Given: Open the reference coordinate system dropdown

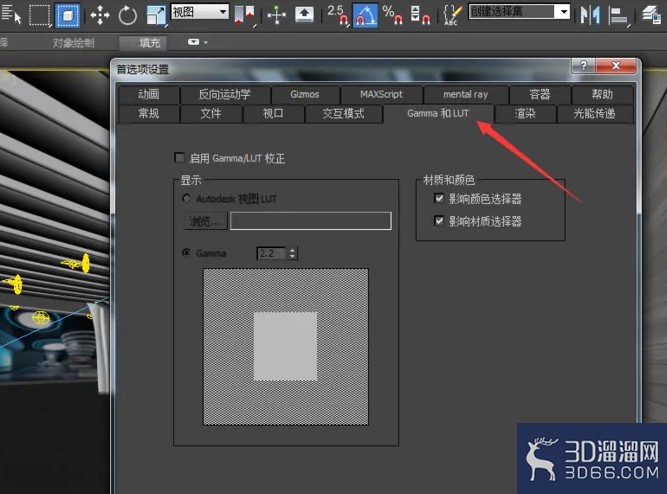Looking at the screenshot, I should pos(200,11).
